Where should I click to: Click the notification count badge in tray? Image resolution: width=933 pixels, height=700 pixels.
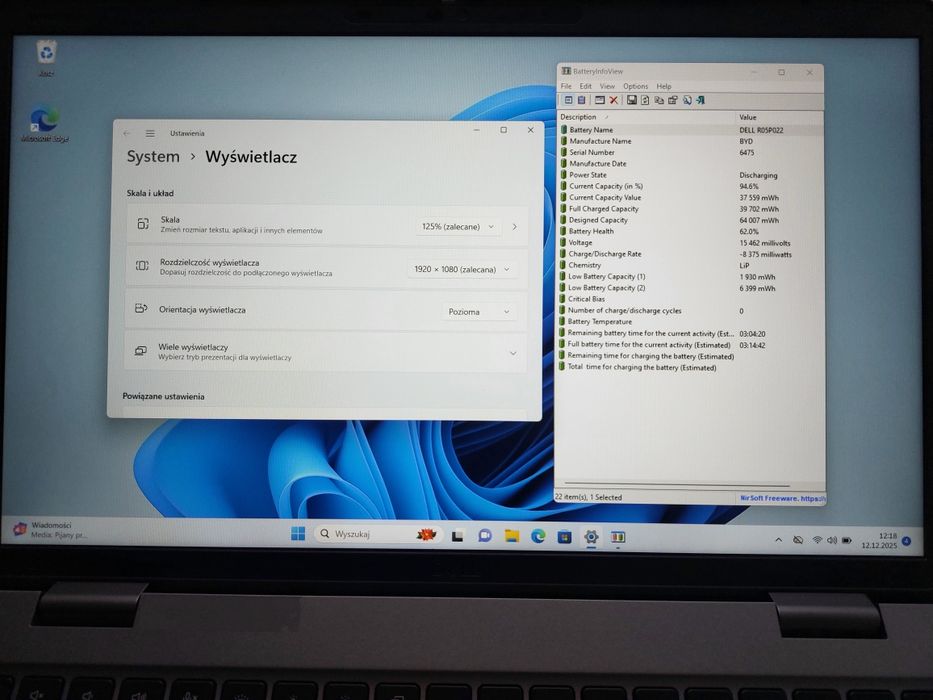click(x=907, y=540)
